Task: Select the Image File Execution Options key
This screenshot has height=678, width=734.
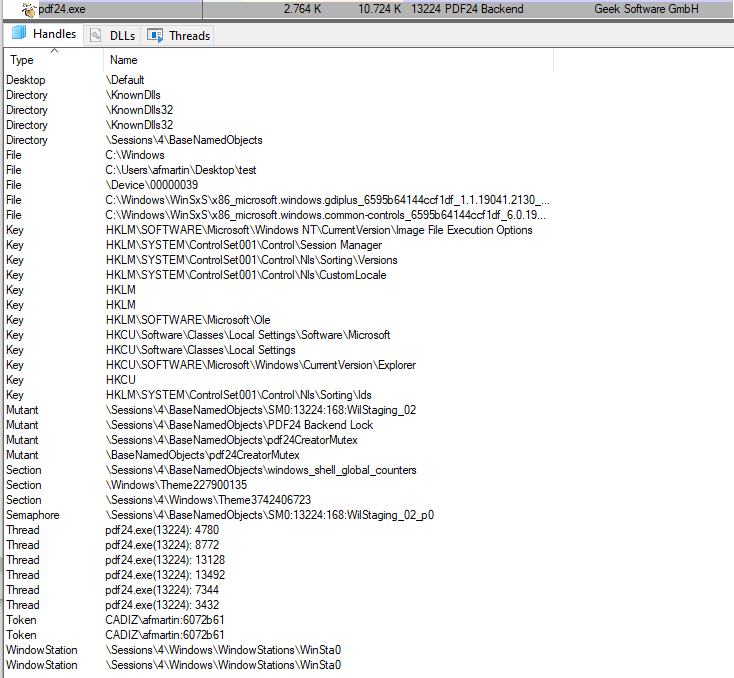Action: [x=319, y=230]
